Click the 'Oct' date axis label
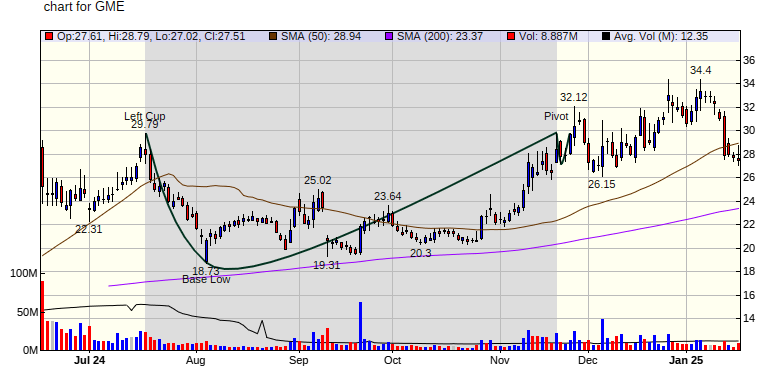 (392, 360)
